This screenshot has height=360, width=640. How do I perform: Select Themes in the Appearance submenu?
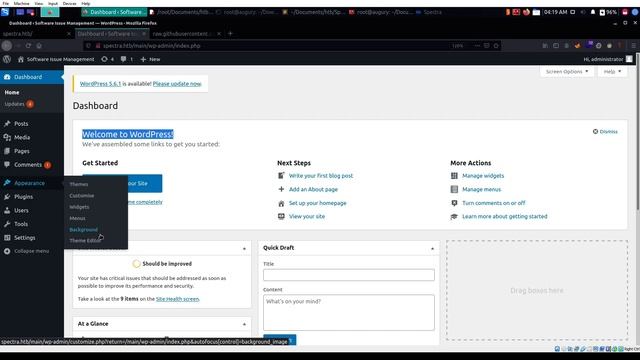(79, 184)
